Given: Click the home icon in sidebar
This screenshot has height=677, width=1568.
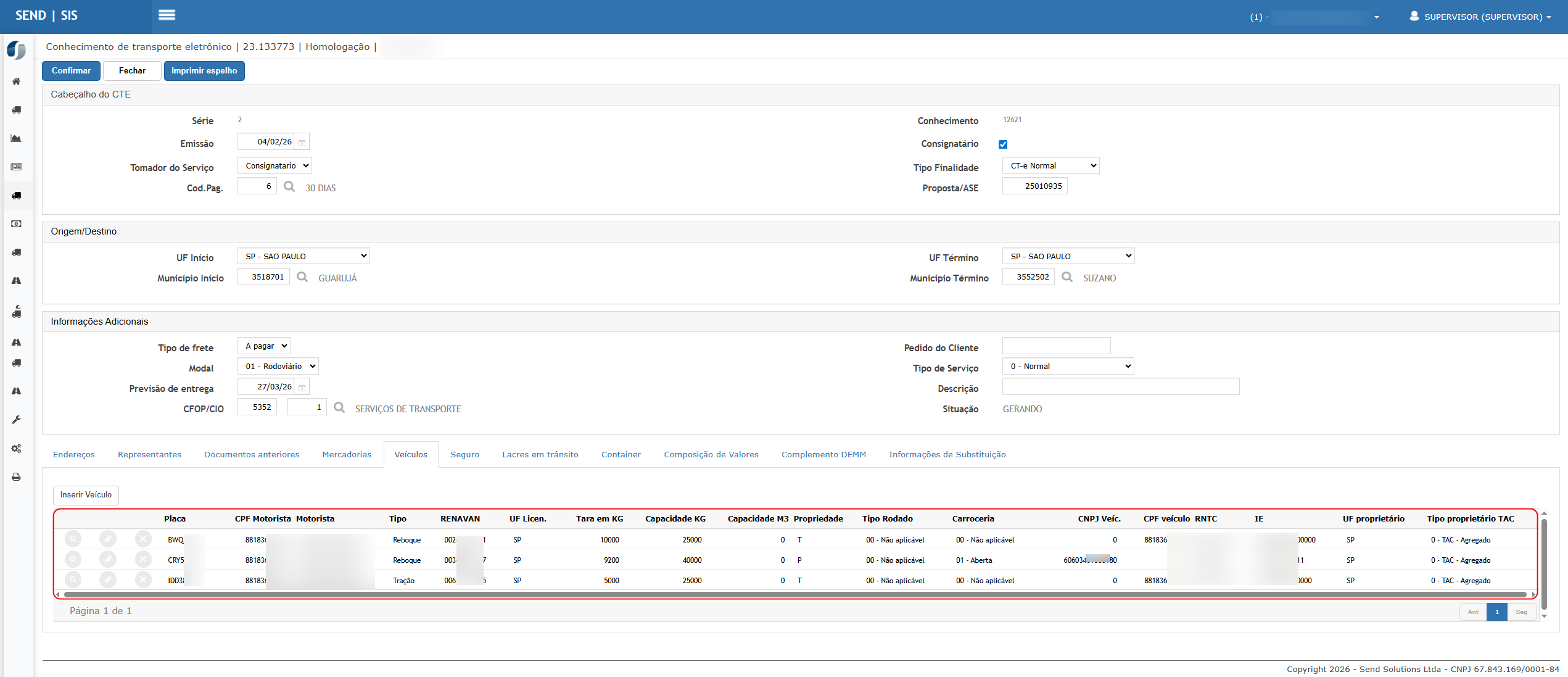Looking at the screenshot, I should coord(17,81).
